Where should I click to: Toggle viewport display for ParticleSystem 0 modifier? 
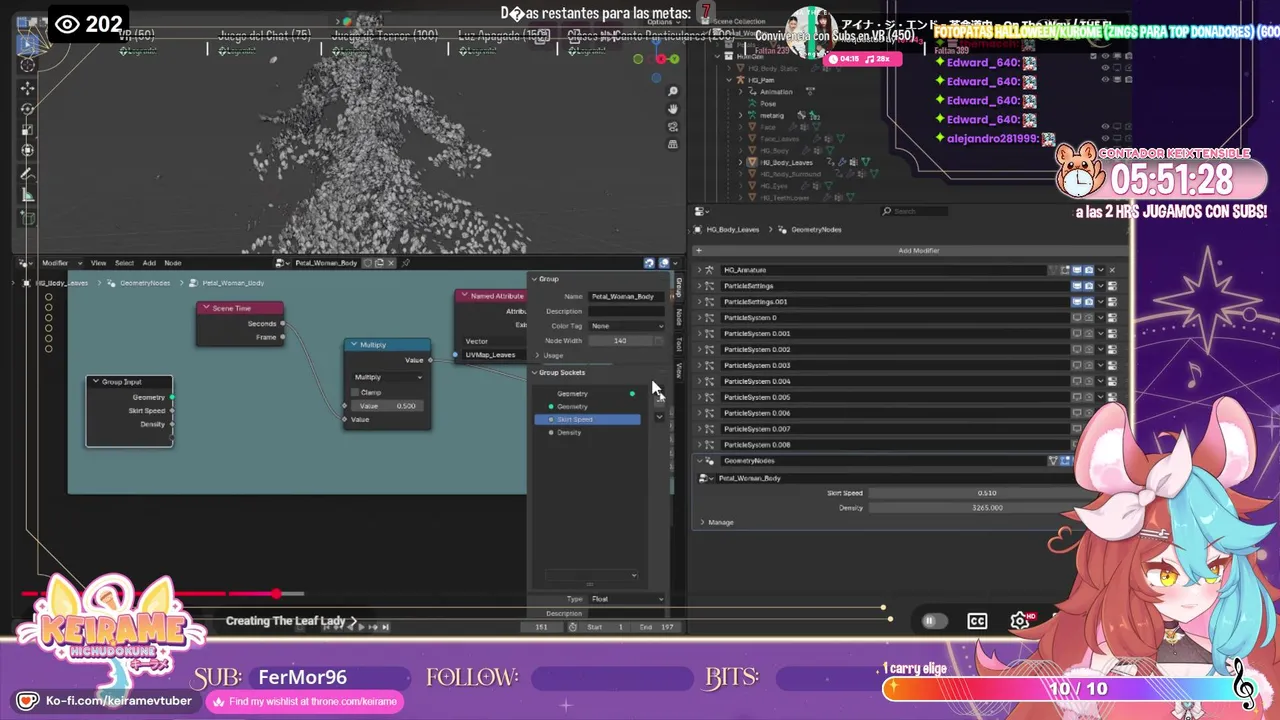(x=1077, y=318)
